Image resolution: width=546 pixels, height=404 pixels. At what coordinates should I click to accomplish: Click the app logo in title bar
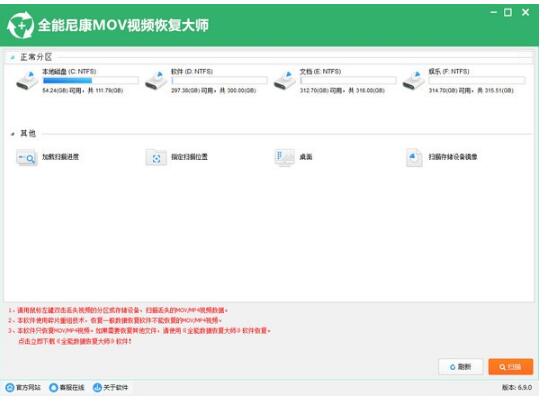click(21, 25)
